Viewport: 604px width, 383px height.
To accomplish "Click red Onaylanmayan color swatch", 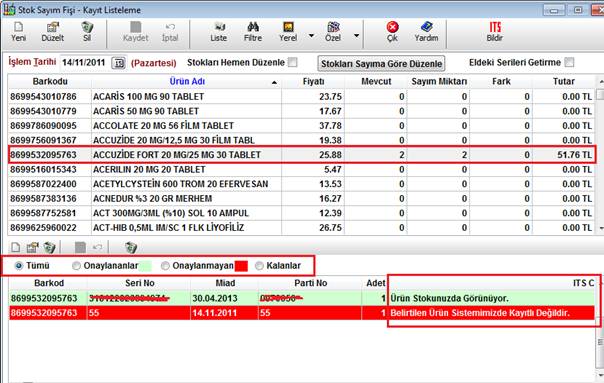I will click(241, 266).
